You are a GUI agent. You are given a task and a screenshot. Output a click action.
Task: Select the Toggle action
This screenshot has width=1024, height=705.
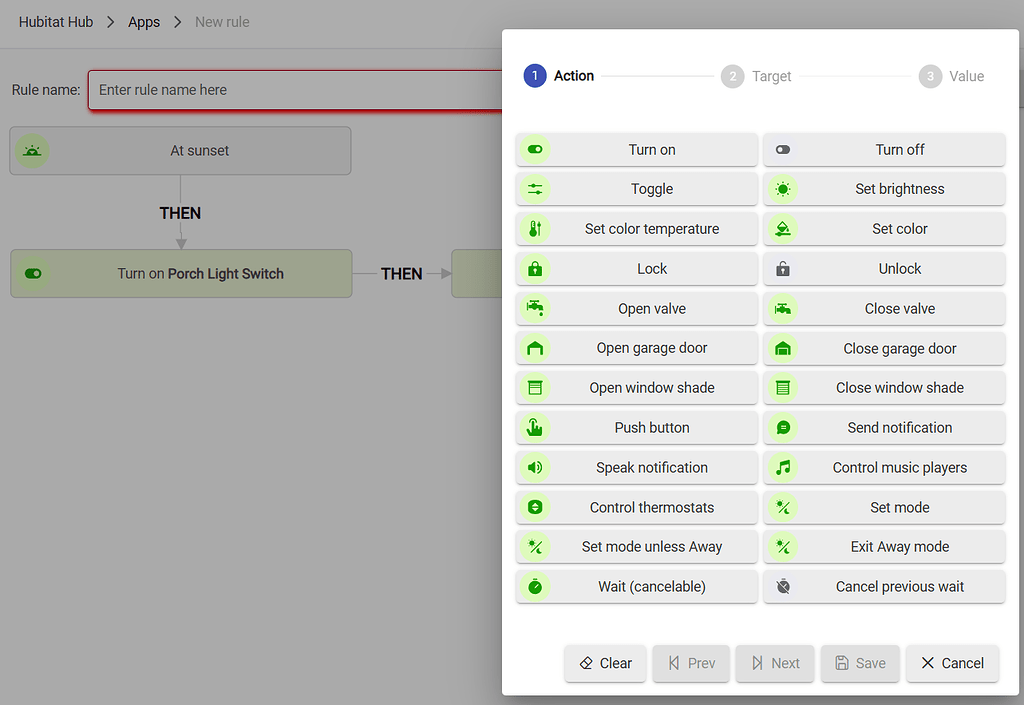[x=651, y=189]
